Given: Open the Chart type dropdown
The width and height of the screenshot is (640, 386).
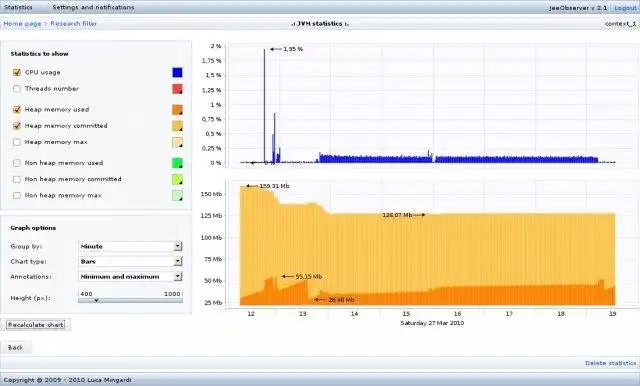Looking at the screenshot, I should coord(130,262).
